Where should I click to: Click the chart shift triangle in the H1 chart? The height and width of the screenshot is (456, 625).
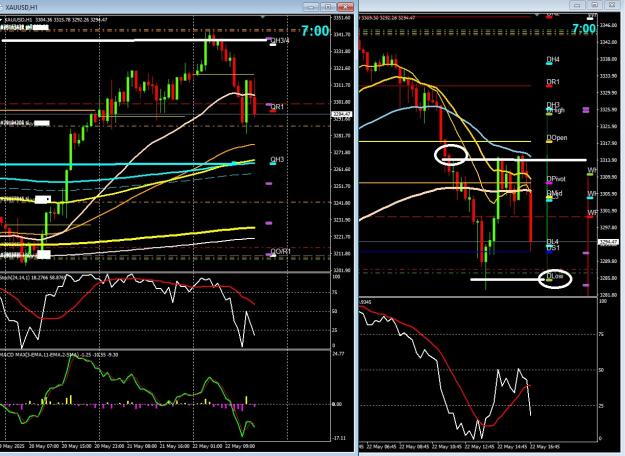pyautogui.click(x=262, y=17)
